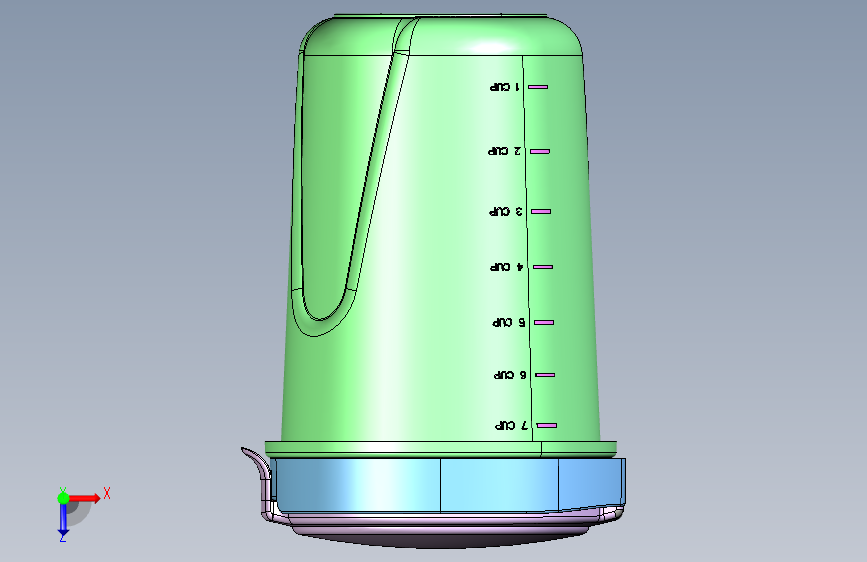This screenshot has width=867, height=562.
Task: Select the mirrored "2 CUP" label
Action: coord(504,151)
